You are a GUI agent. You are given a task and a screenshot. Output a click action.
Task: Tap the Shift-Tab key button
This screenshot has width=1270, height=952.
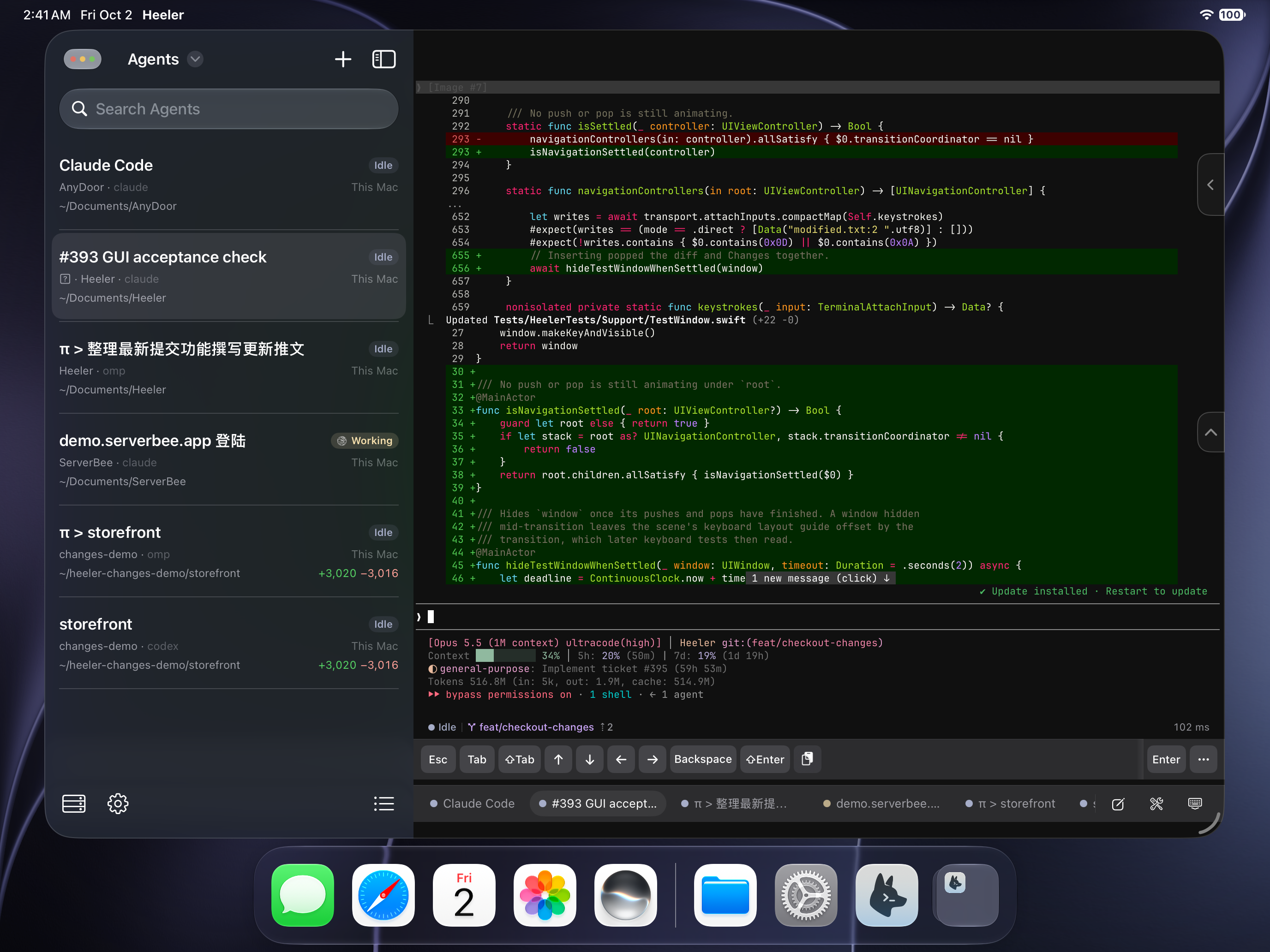click(x=520, y=759)
